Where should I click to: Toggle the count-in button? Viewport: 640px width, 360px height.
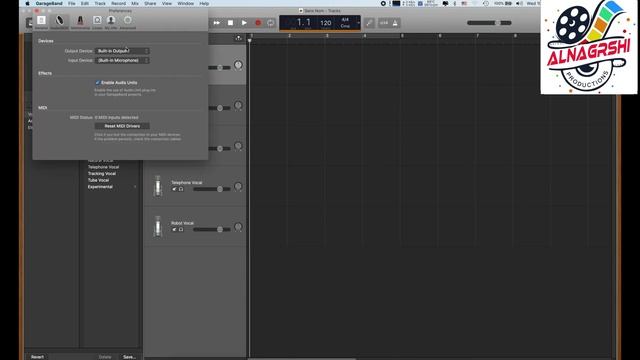pos(384,23)
